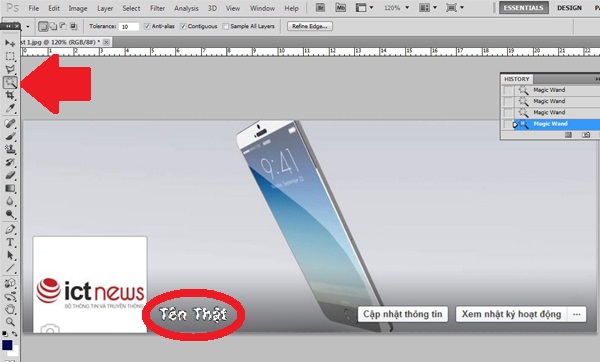Create new document from current state icon
600x362 pixels.
(569, 135)
